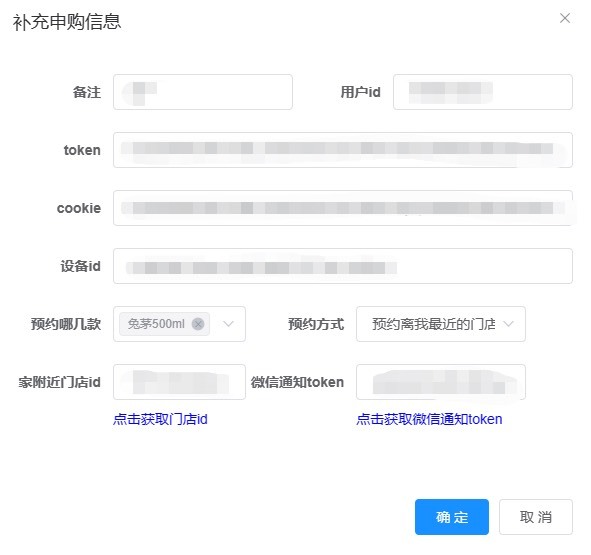Click the 预约哪几款 field label
The height and width of the screenshot is (555, 591).
[x=66, y=324]
